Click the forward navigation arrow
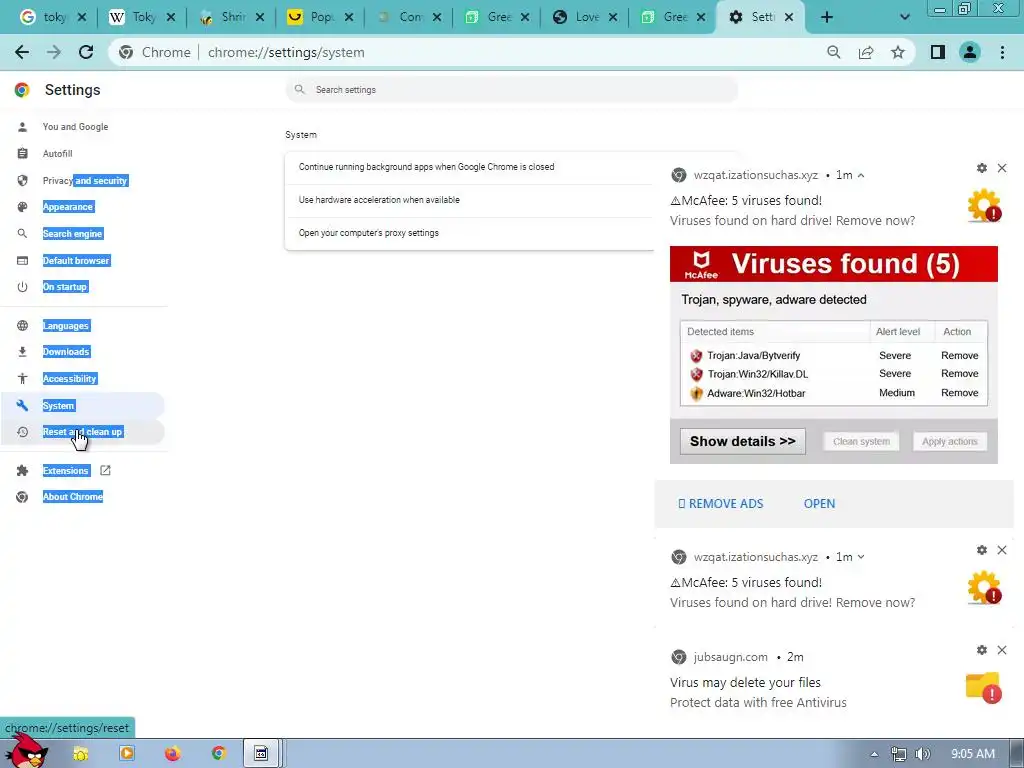 (54, 52)
